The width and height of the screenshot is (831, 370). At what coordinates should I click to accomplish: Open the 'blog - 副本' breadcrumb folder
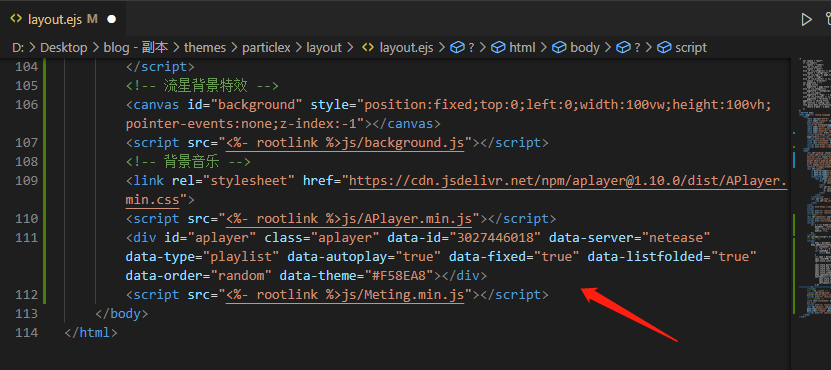pyautogui.click(x=136, y=48)
